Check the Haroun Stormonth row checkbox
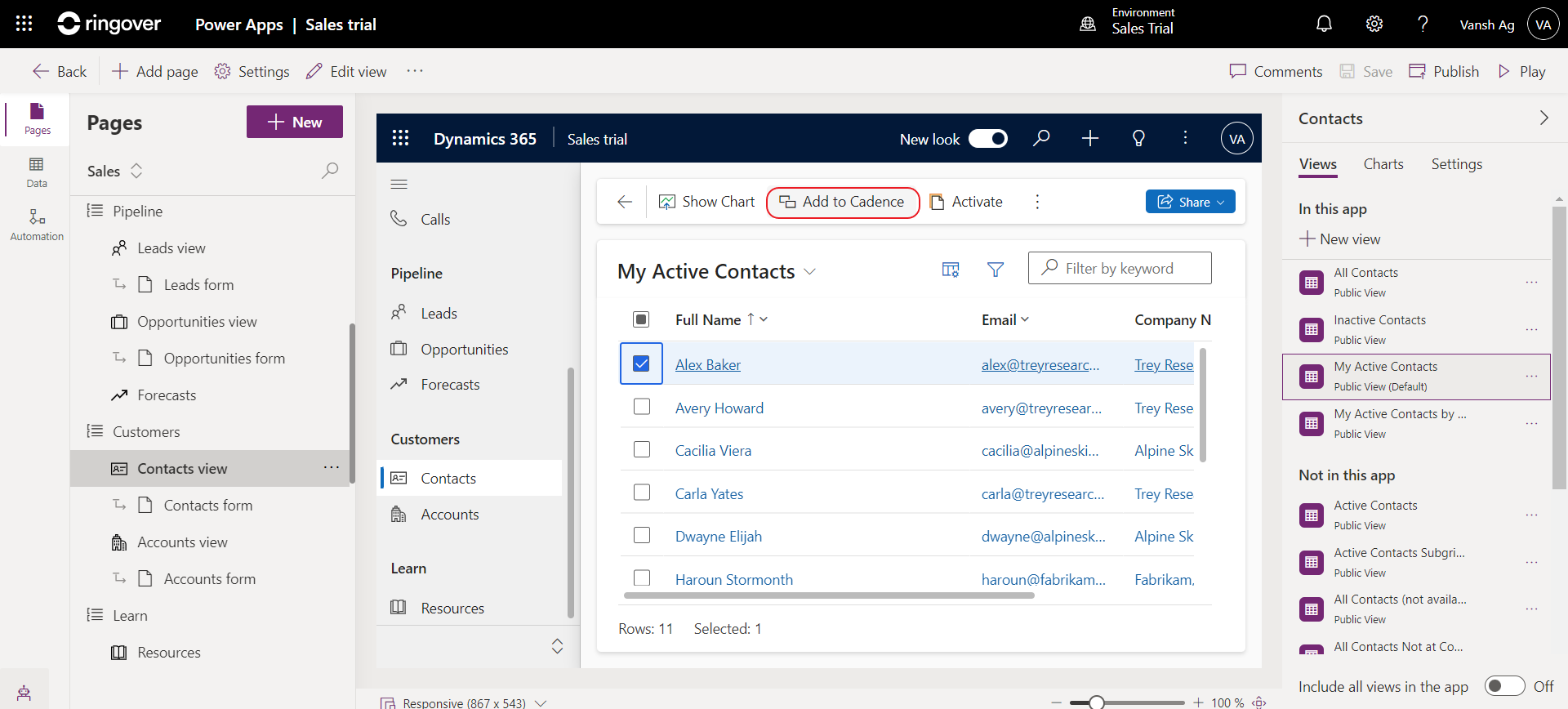The image size is (1568, 709). point(642,577)
